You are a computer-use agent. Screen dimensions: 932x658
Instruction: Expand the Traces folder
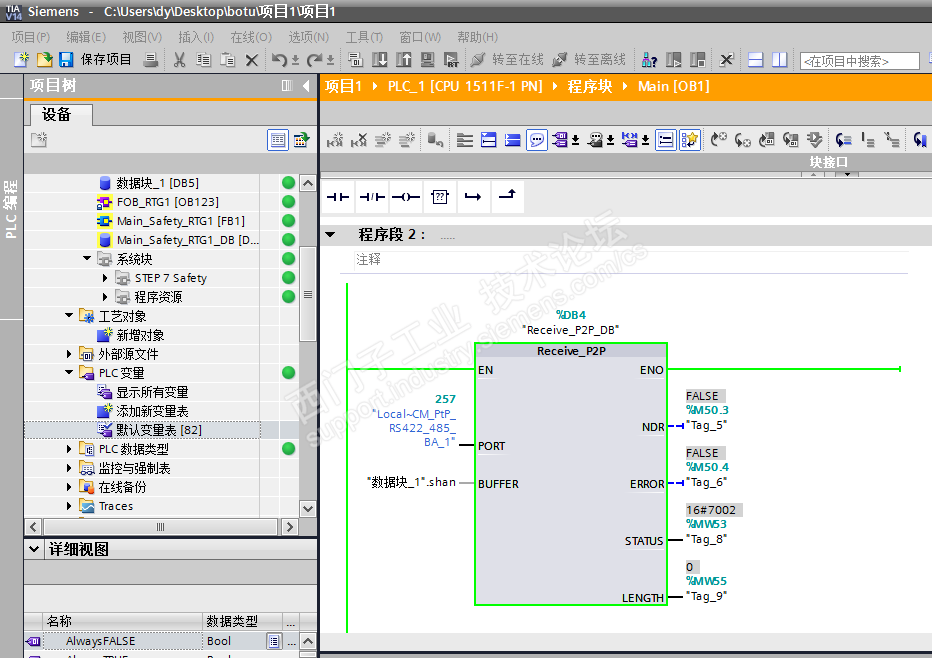tap(69, 506)
